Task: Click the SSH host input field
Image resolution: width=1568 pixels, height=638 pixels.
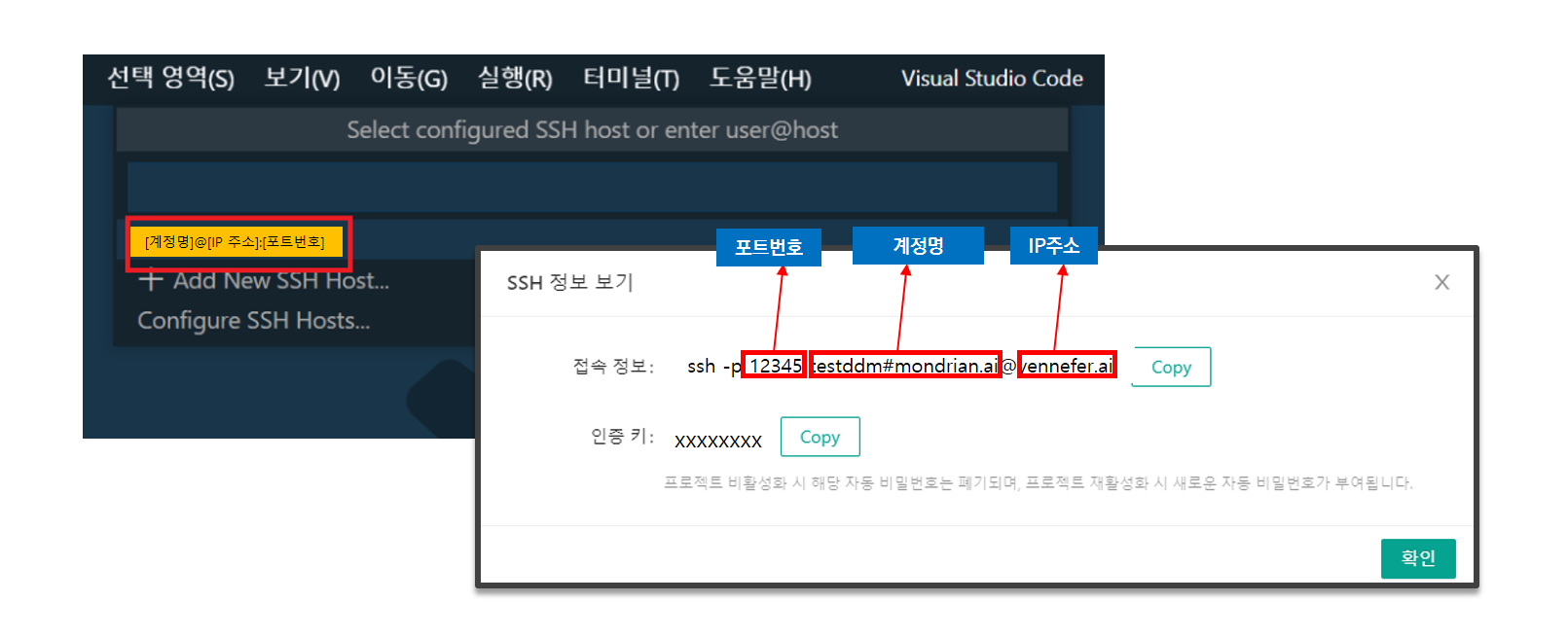Action: (x=592, y=187)
